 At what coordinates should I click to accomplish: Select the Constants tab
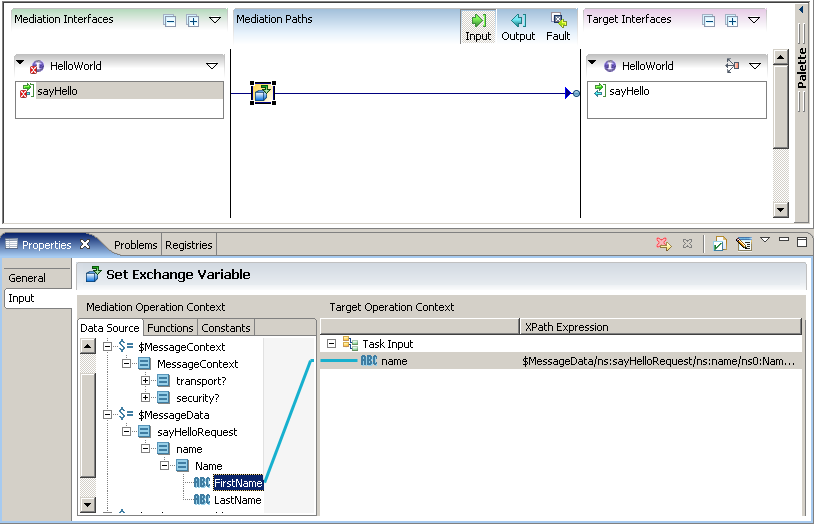coord(225,328)
